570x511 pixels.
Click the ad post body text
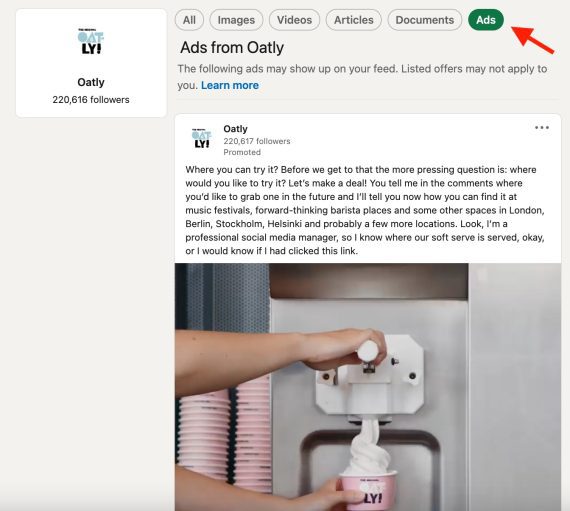tap(365, 210)
